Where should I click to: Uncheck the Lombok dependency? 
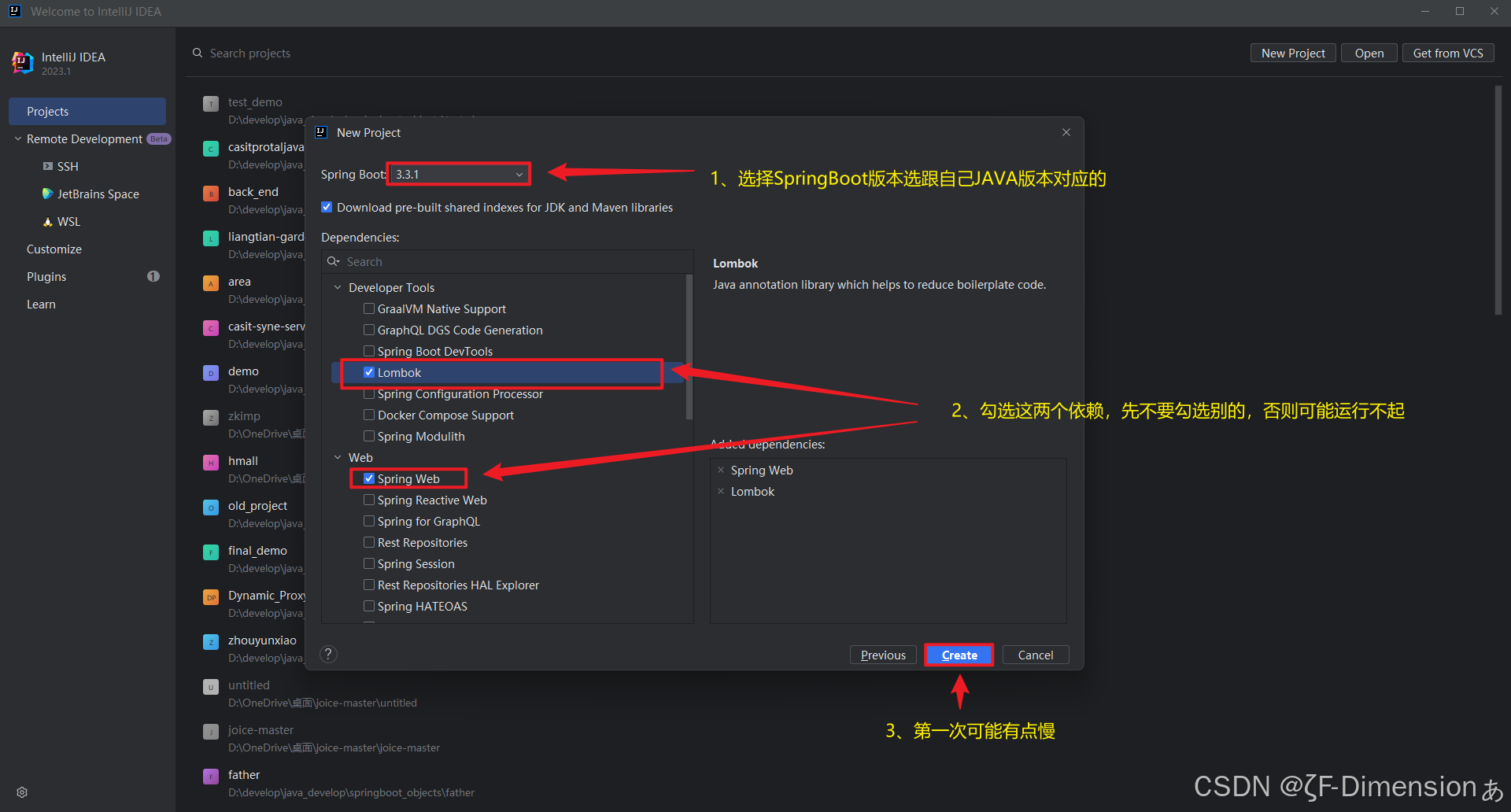pyautogui.click(x=369, y=372)
